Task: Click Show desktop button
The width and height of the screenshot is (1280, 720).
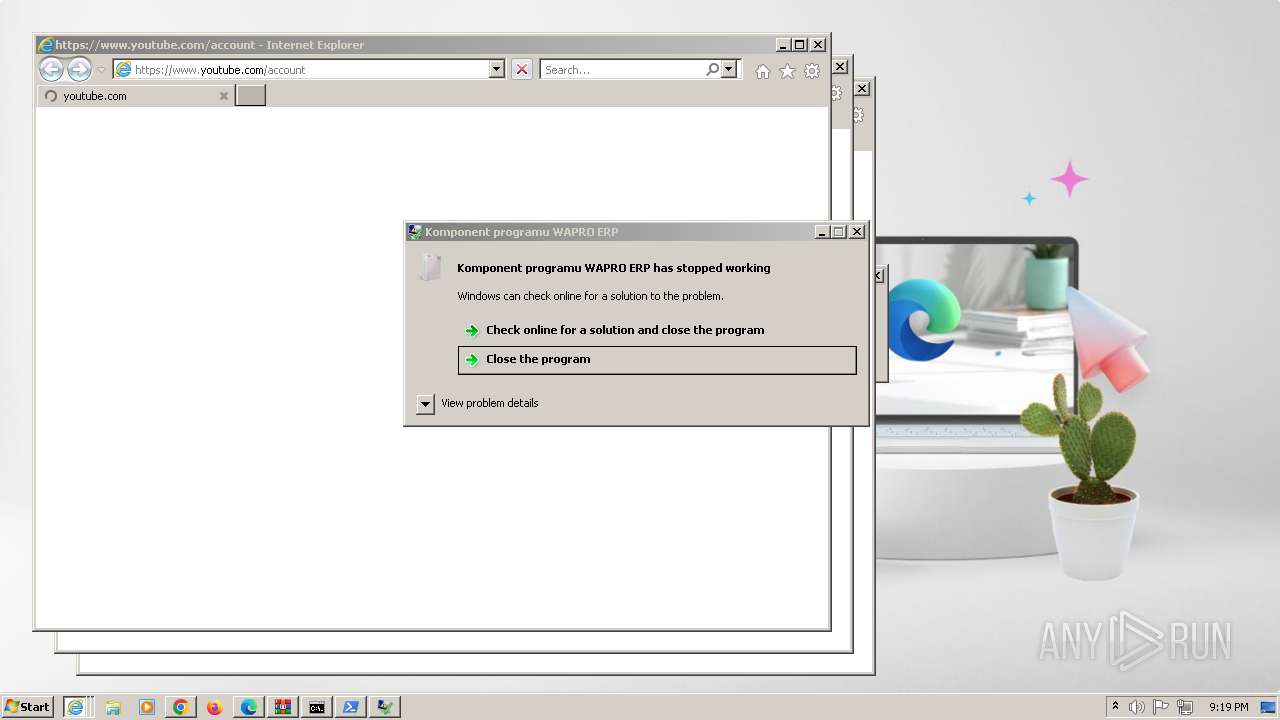Action: (x=1270, y=707)
